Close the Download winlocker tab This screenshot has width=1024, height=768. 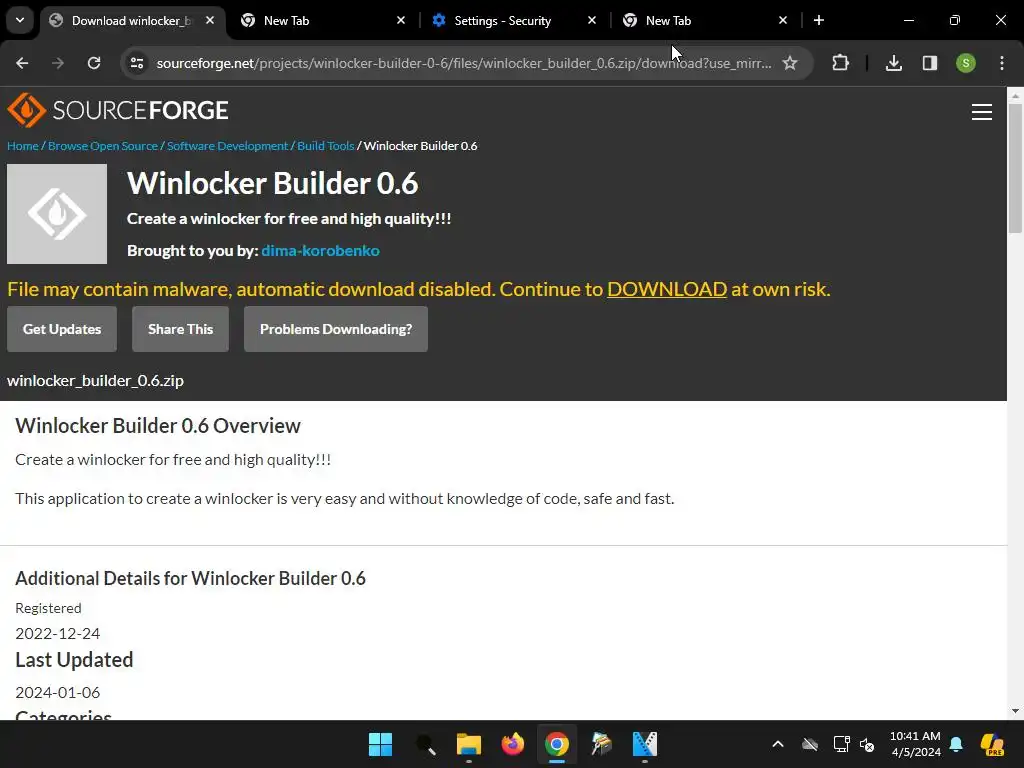(x=210, y=21)
